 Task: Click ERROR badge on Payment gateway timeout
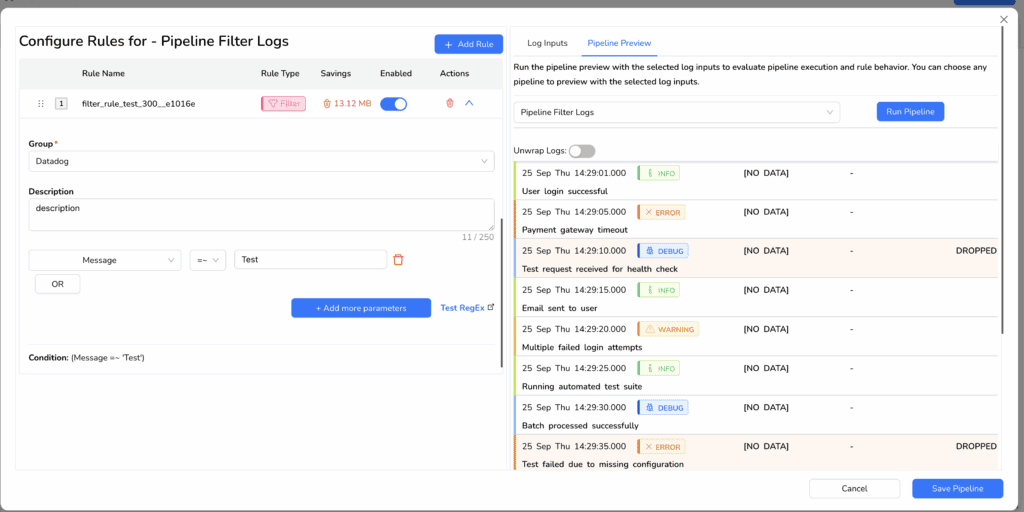pos(661,212)
